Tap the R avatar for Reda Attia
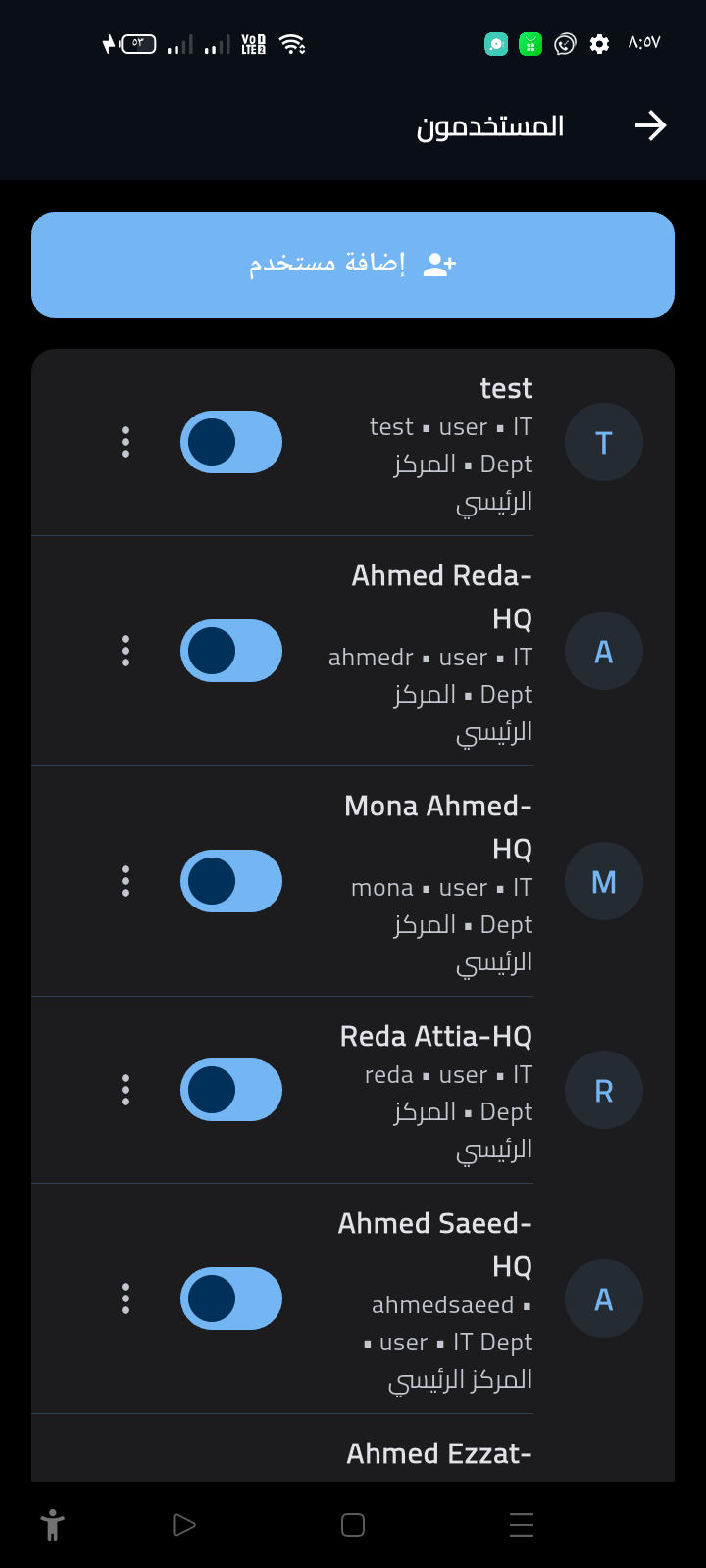Viewport: 706px width, 1568px height. pyautogui.click(x=604, y=1090)
